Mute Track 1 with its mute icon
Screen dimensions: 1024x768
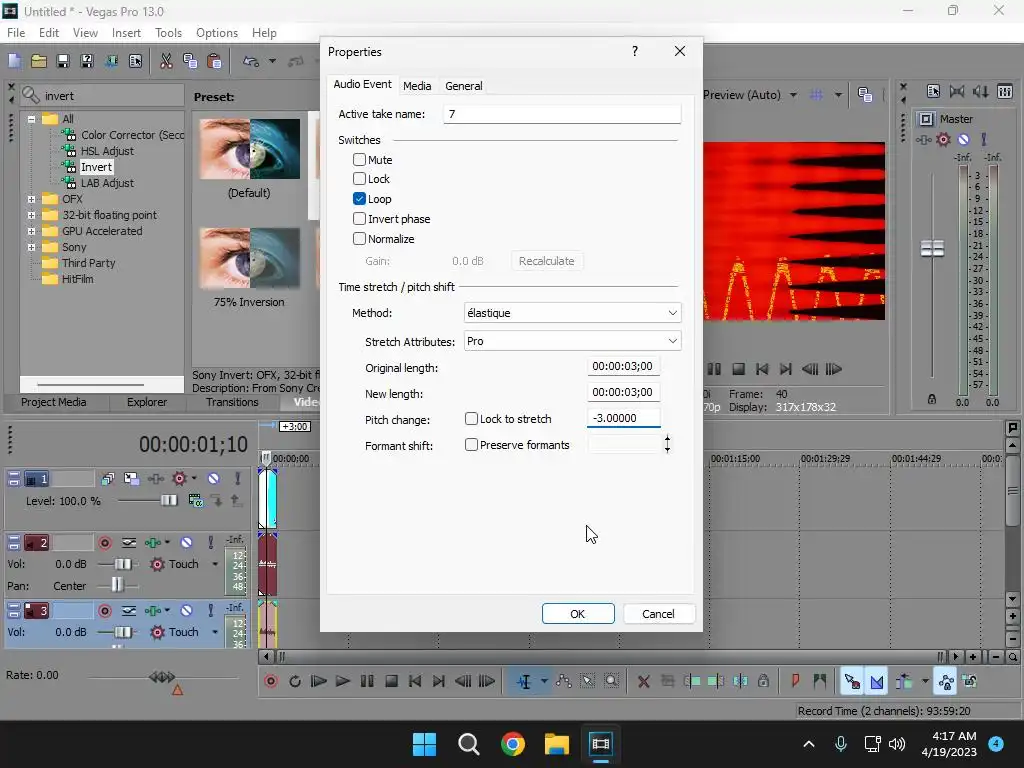click(214, 479)
